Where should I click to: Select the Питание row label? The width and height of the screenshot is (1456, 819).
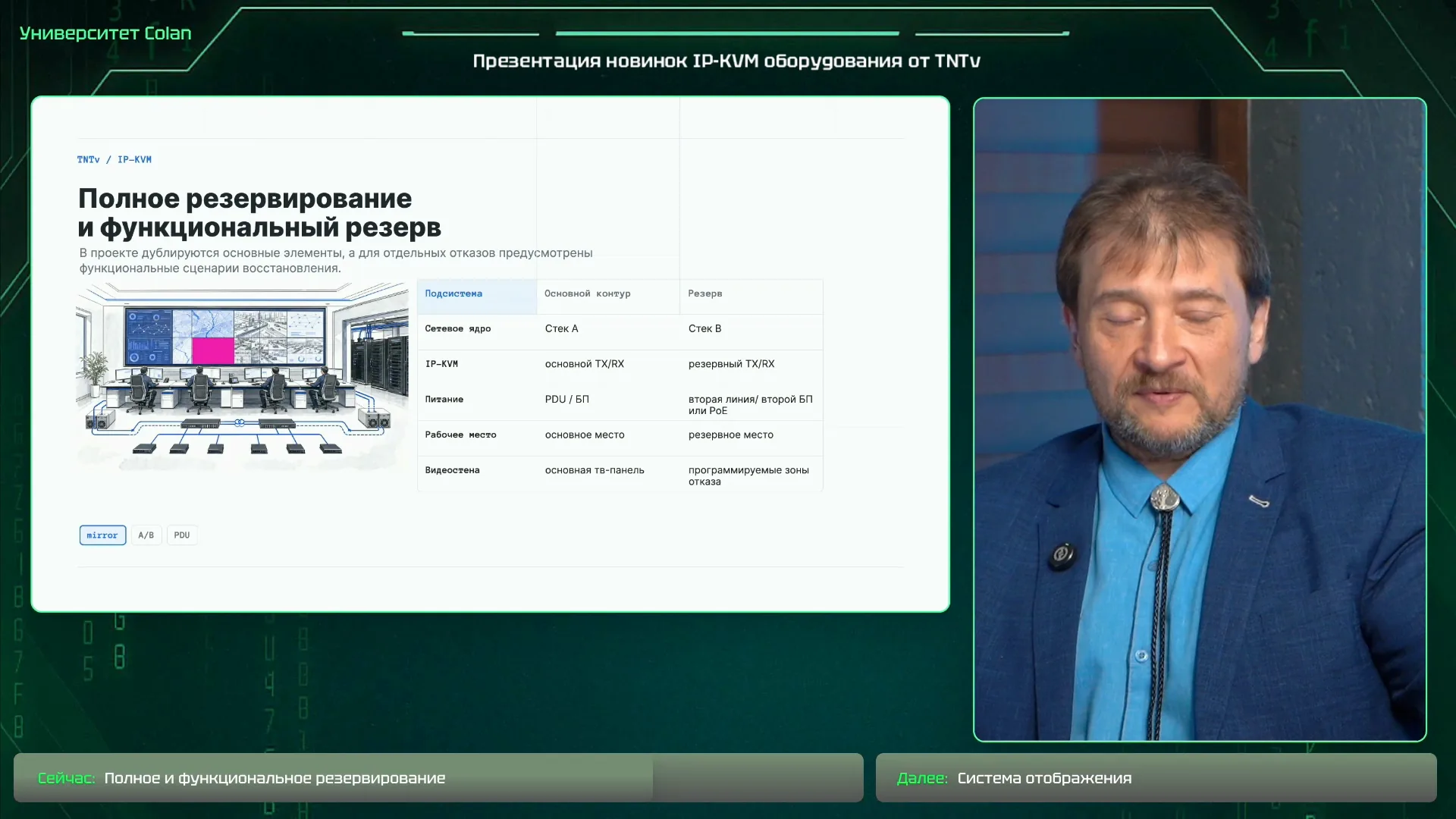pos(444,400)
